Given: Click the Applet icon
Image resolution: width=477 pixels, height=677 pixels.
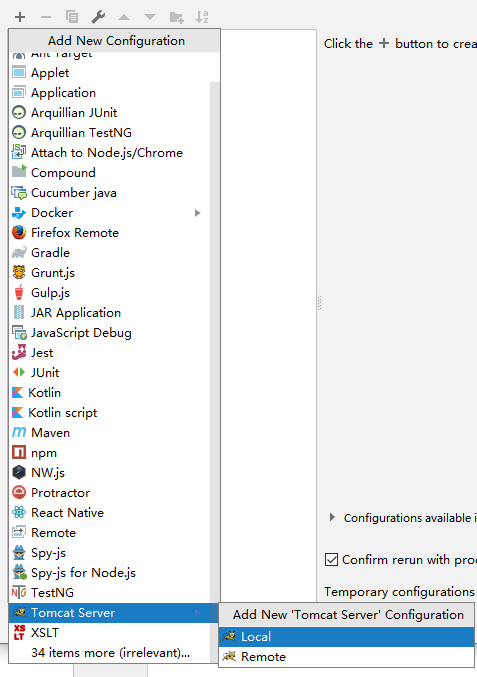Looking at the screenshot, I should pyautogui.click(x=19, y=73).
